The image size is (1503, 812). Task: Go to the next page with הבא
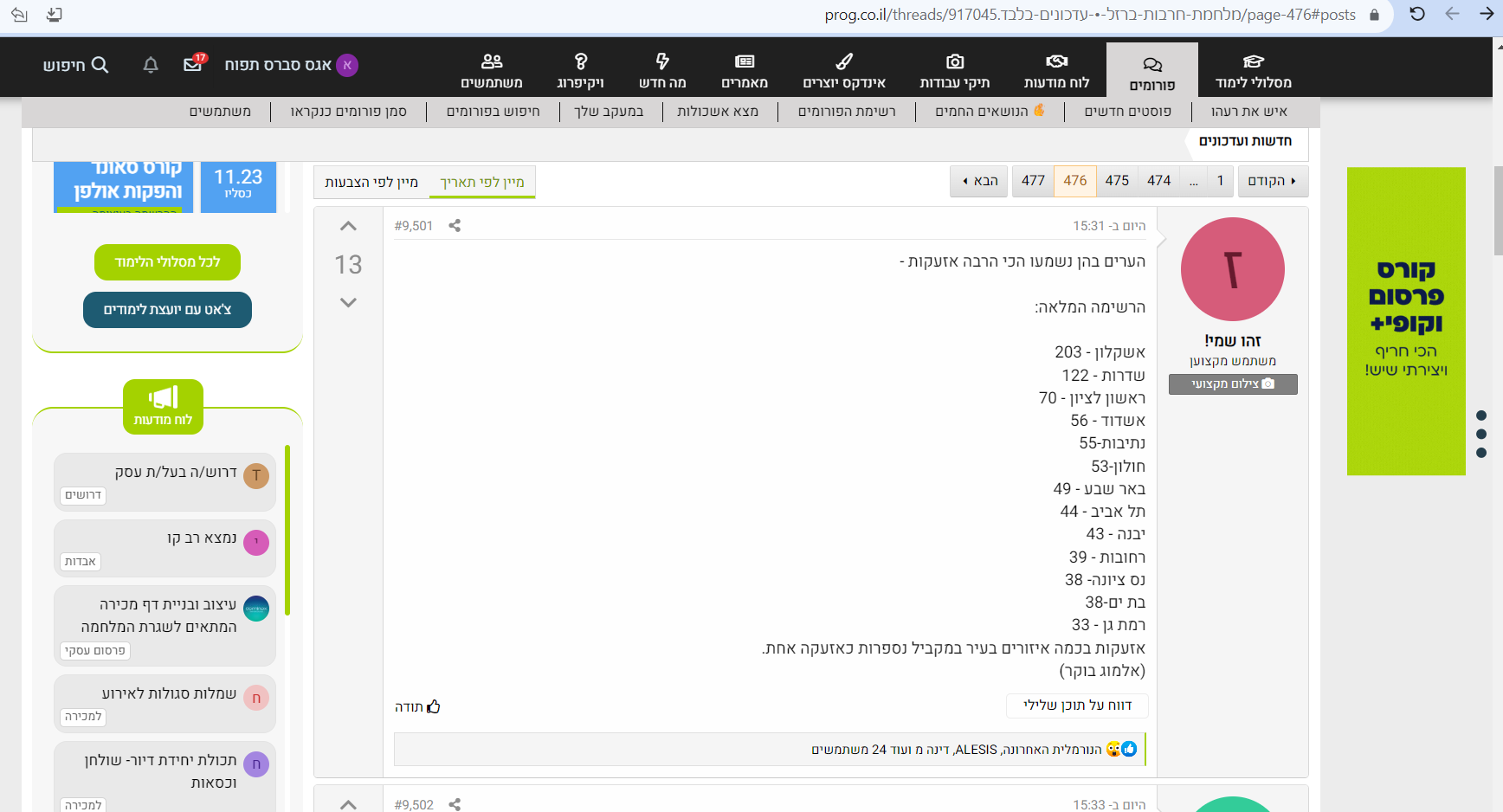[979, 181]
